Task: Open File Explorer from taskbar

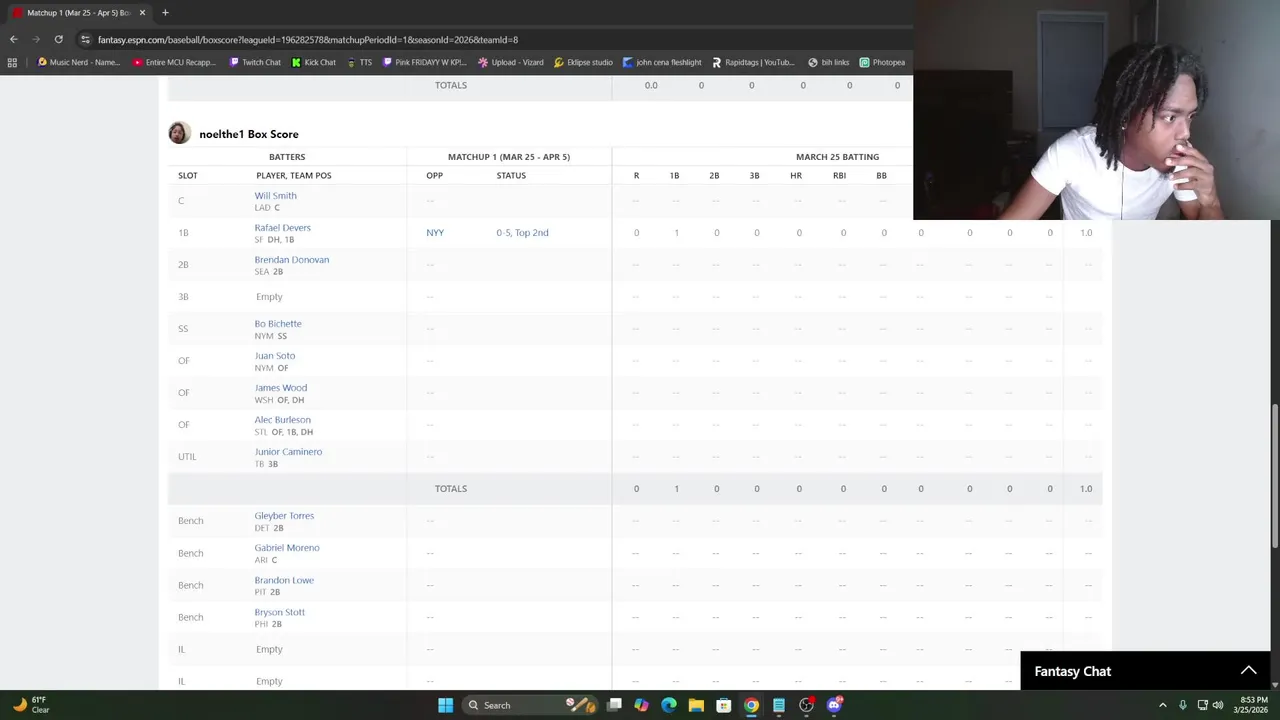Action: click(x=696, y=705)
